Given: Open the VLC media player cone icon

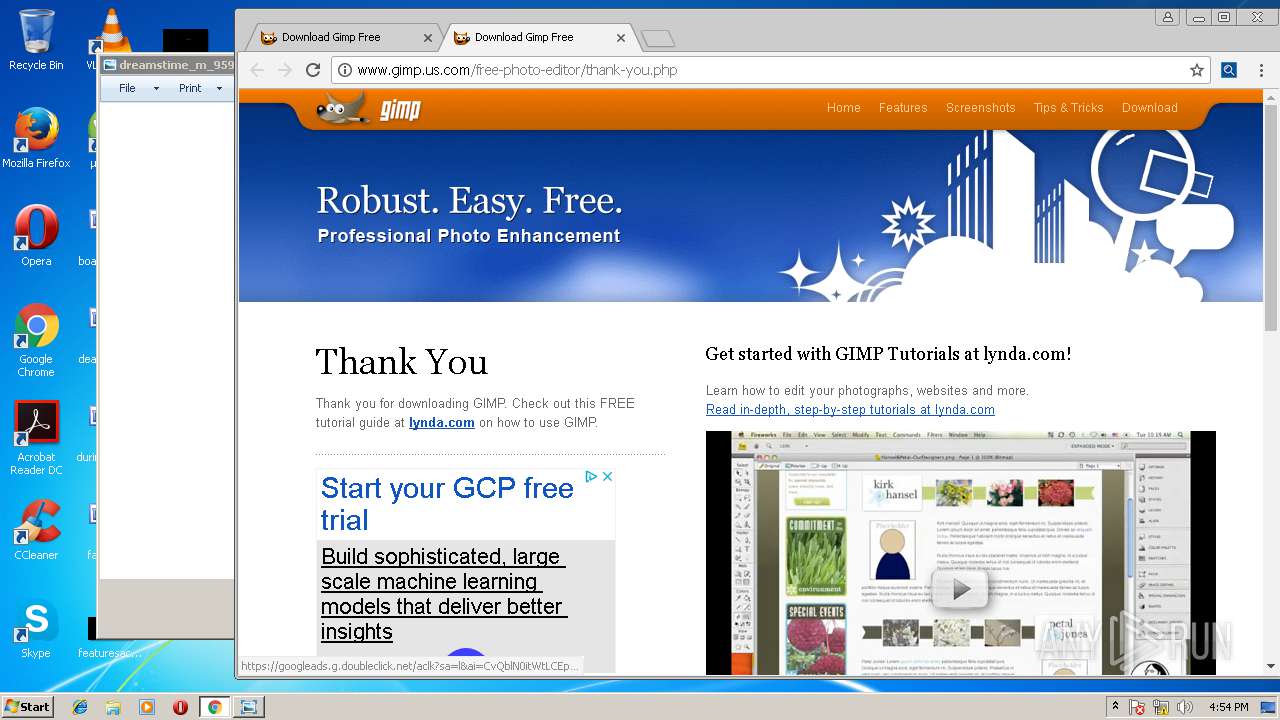Looking at the screenshot, I should 111,30.
